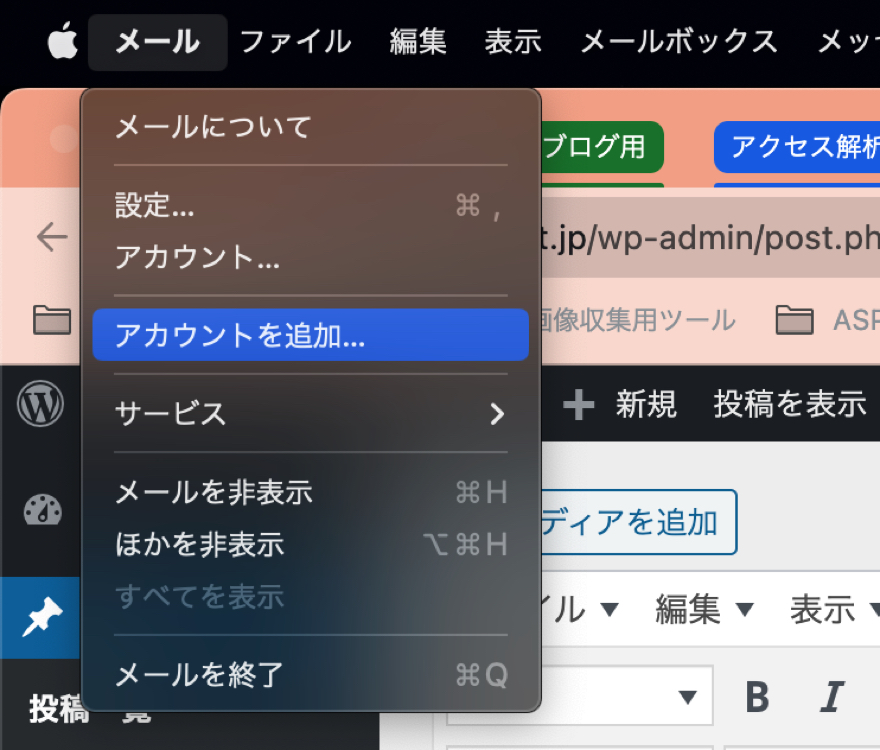This screenshot has height=750, width=880.
Task: Choose ほかを非表示 menu item
Action: coord(310,545)
